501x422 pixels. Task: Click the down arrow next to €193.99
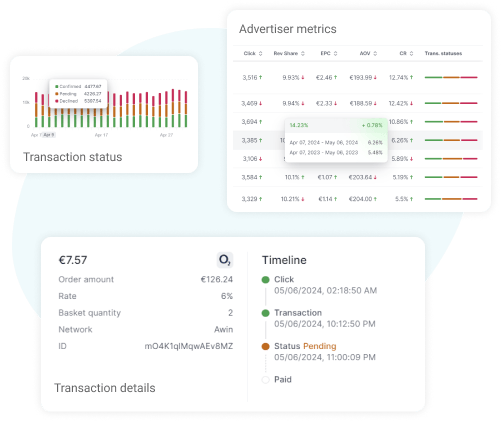[x=375, y=77]
